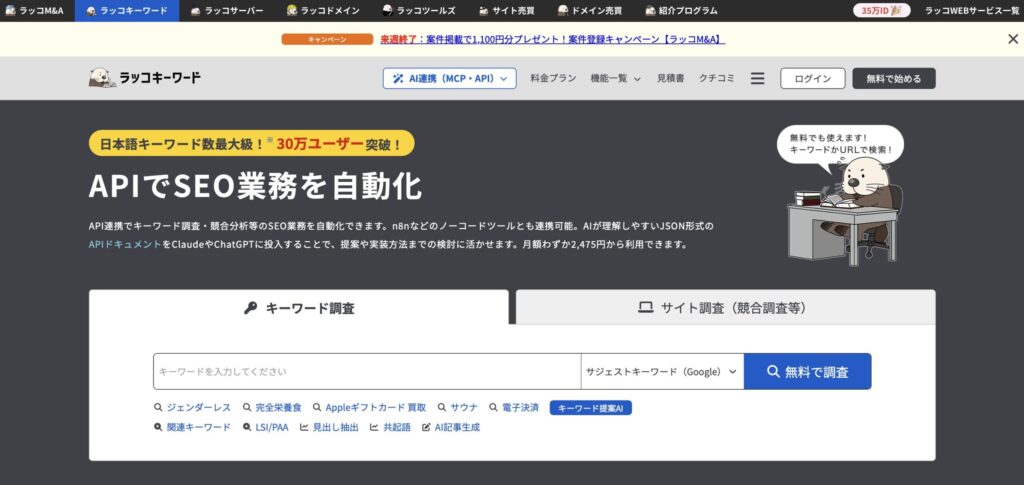The height and width of the screenshot is (485, 1024).
Task: Search the suggested keyword ジェンダーレス
Action: click(193, 407)
